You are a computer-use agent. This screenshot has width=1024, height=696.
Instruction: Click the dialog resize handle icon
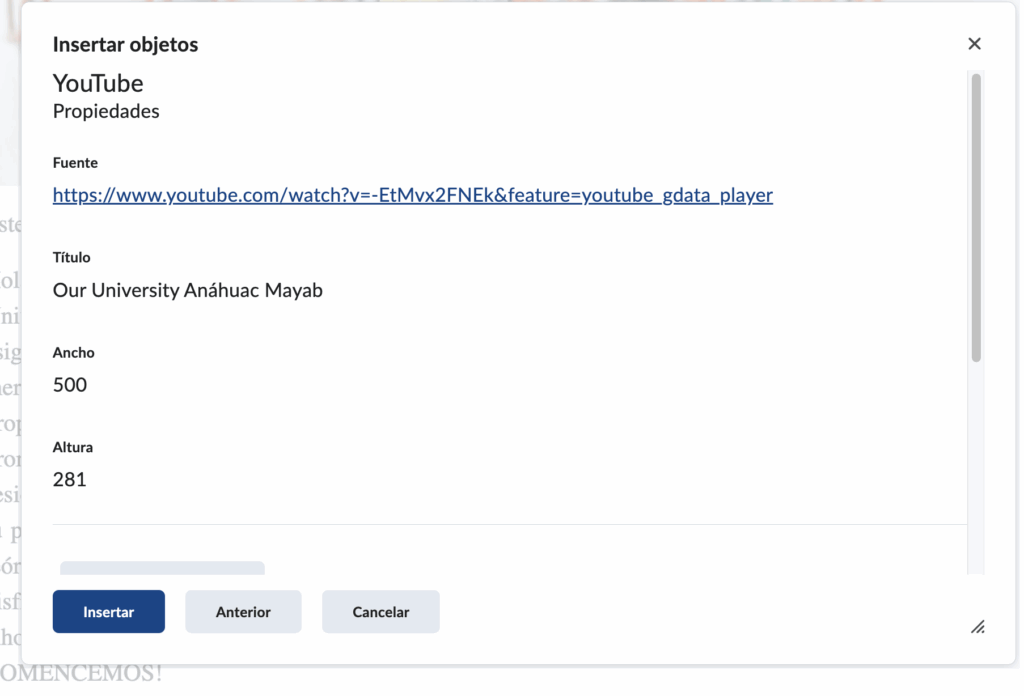(x=977, y=627)
